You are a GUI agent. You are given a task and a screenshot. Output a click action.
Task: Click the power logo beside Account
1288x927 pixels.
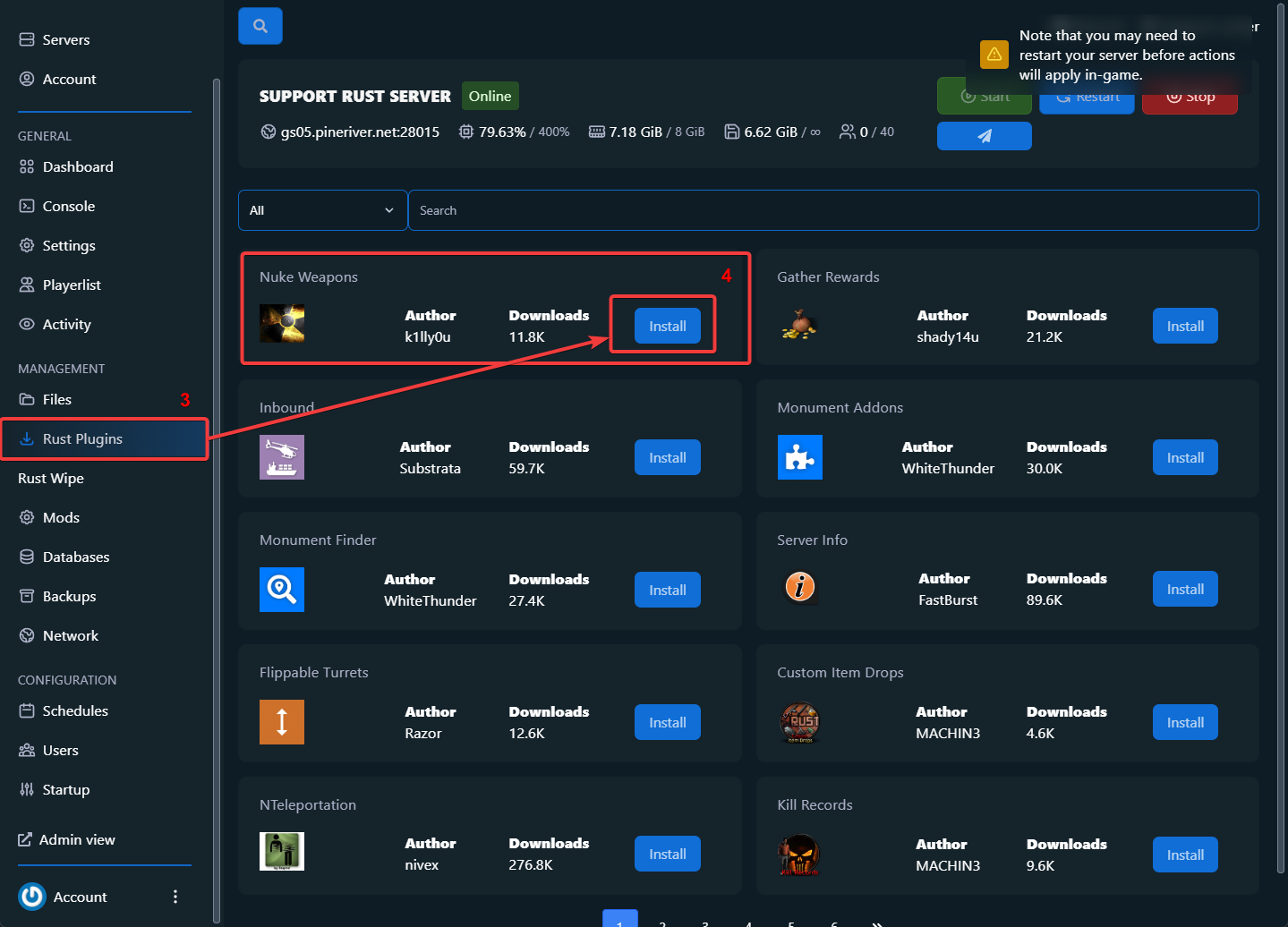pyautogui.click(x=32, y=897)
